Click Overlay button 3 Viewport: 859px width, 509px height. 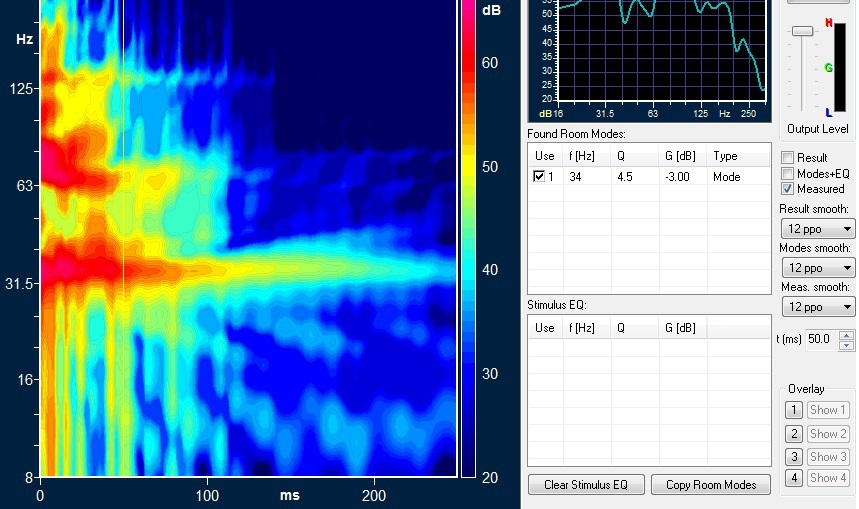(792, 457)
